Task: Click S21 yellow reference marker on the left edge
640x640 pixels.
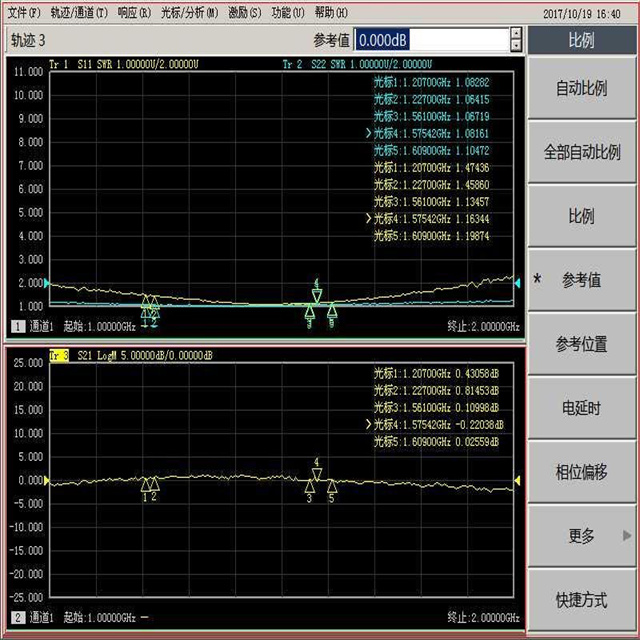Action: click(x=47, y=480)
